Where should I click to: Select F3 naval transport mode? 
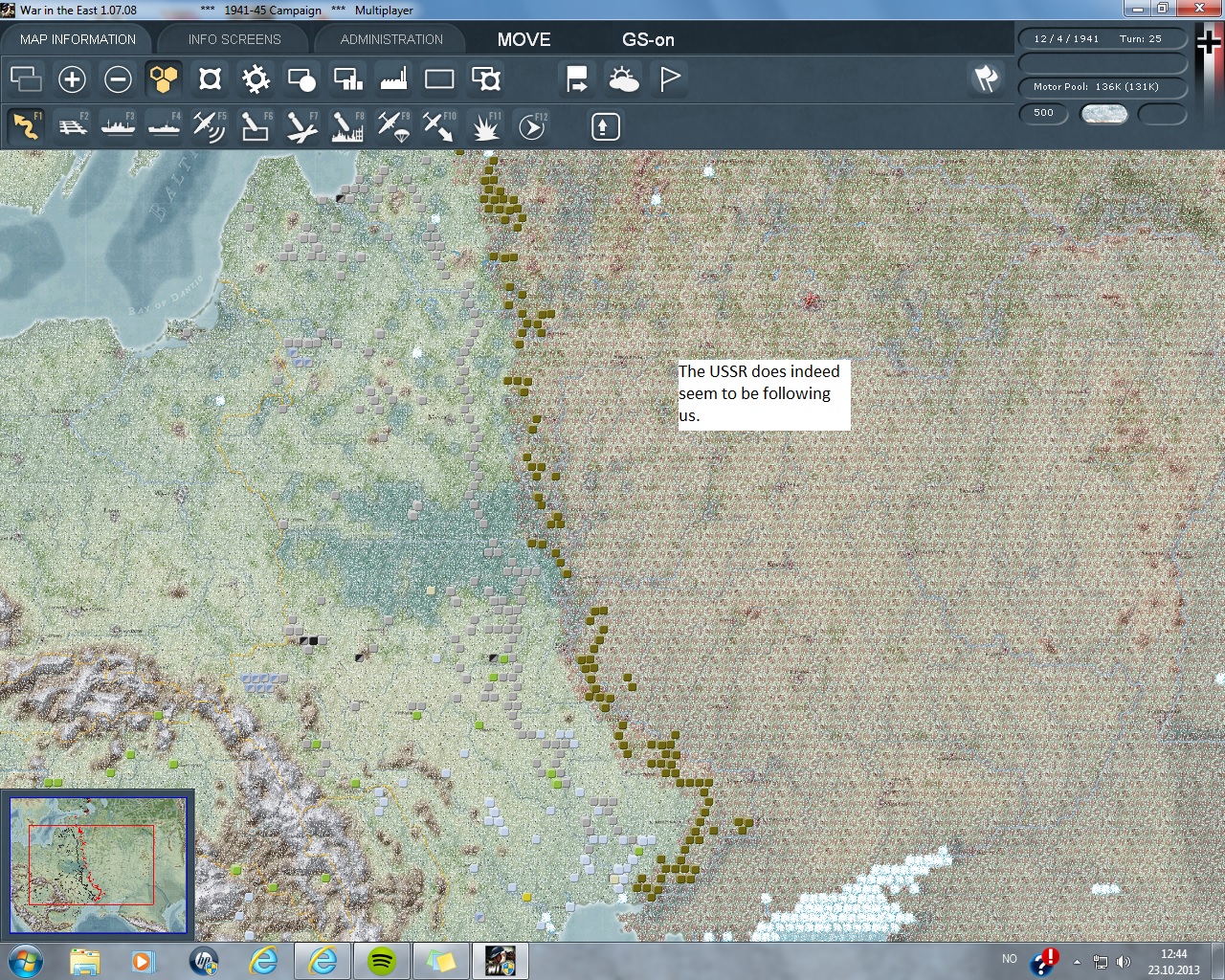pos(118,126)
